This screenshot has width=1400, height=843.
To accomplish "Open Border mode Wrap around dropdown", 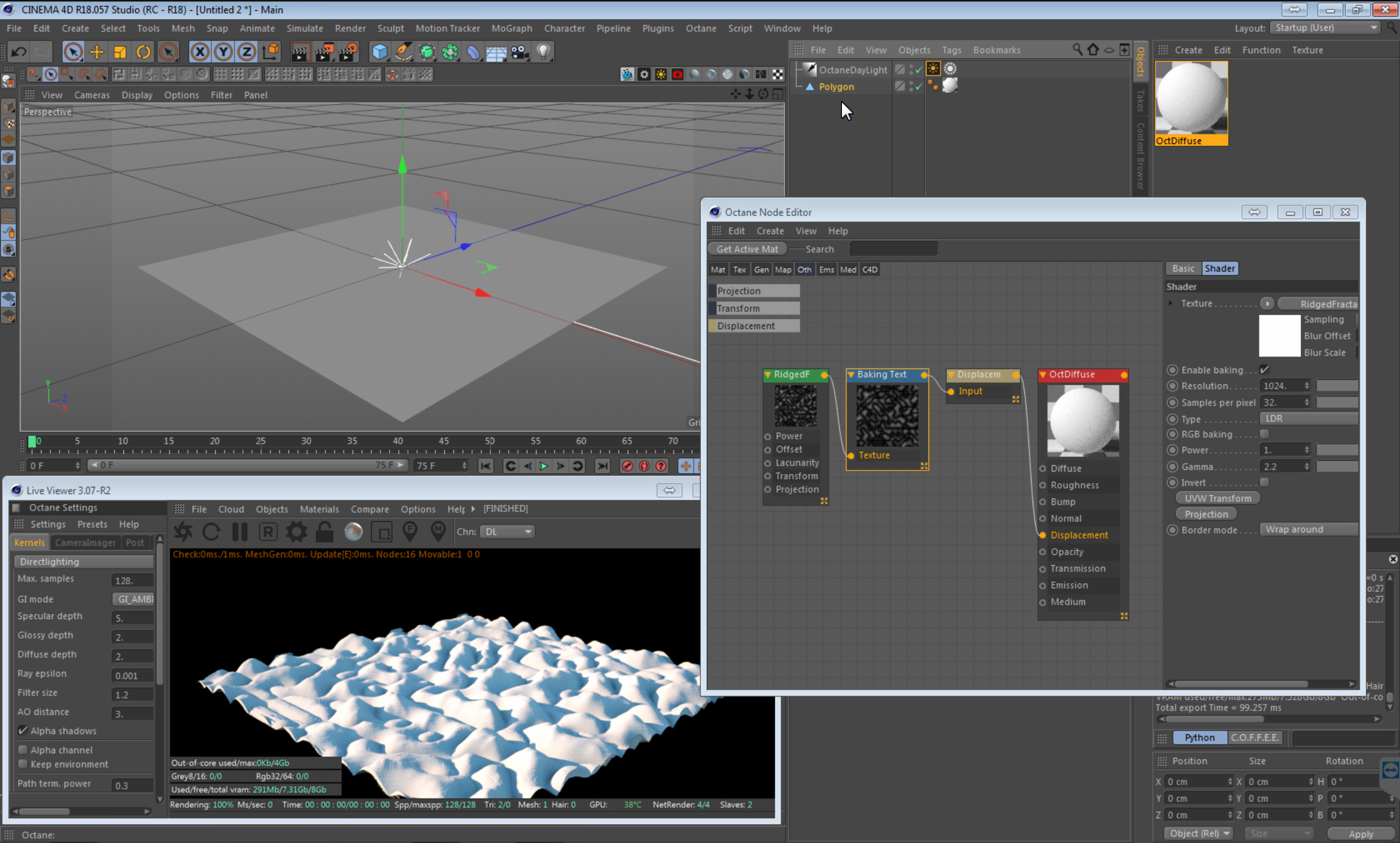I will pyautogui.click(x=1308, y=529).
